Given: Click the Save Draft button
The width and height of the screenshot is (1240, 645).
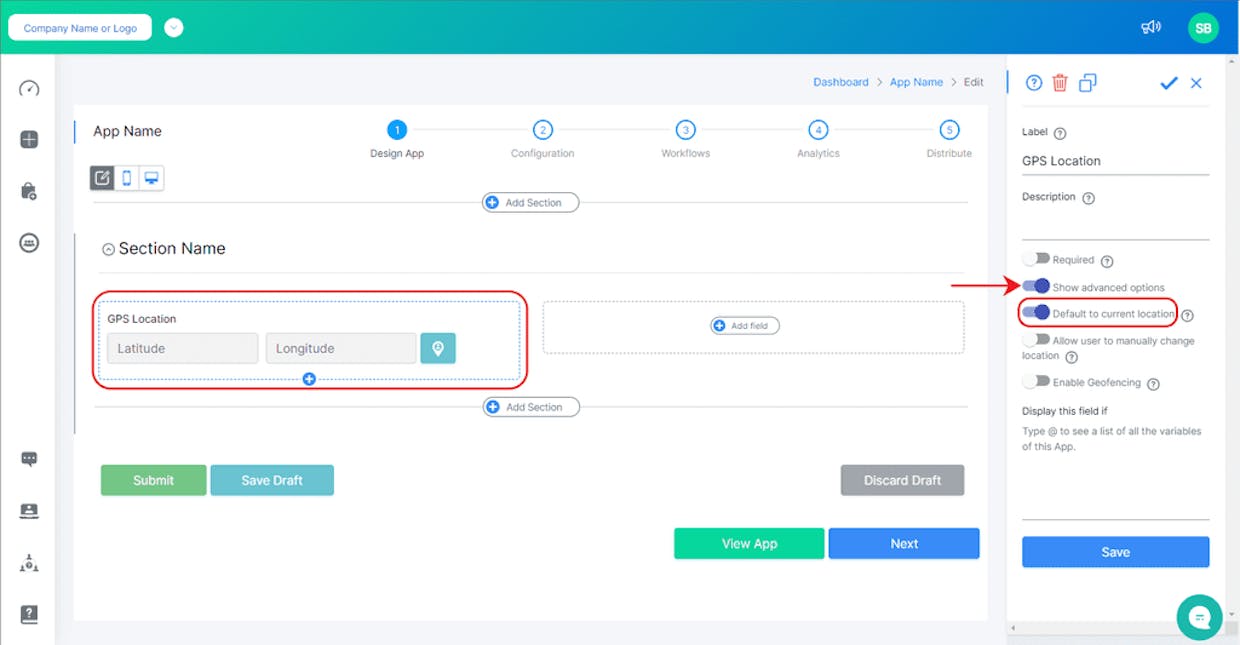Looking at the screenshot, I should pos(272,480).
